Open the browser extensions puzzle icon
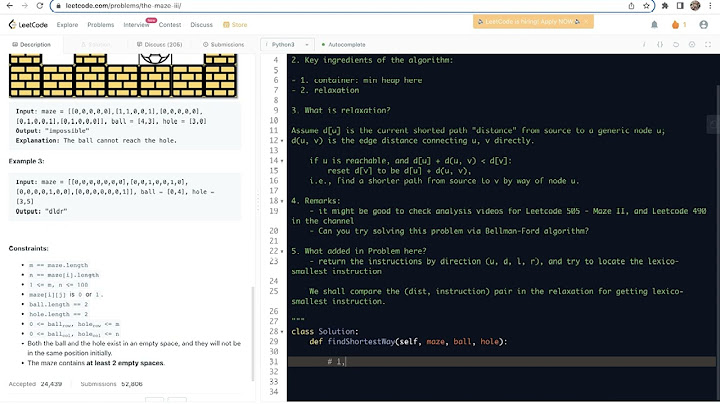Viewport: 720px width, 404px height. [665, 6]
